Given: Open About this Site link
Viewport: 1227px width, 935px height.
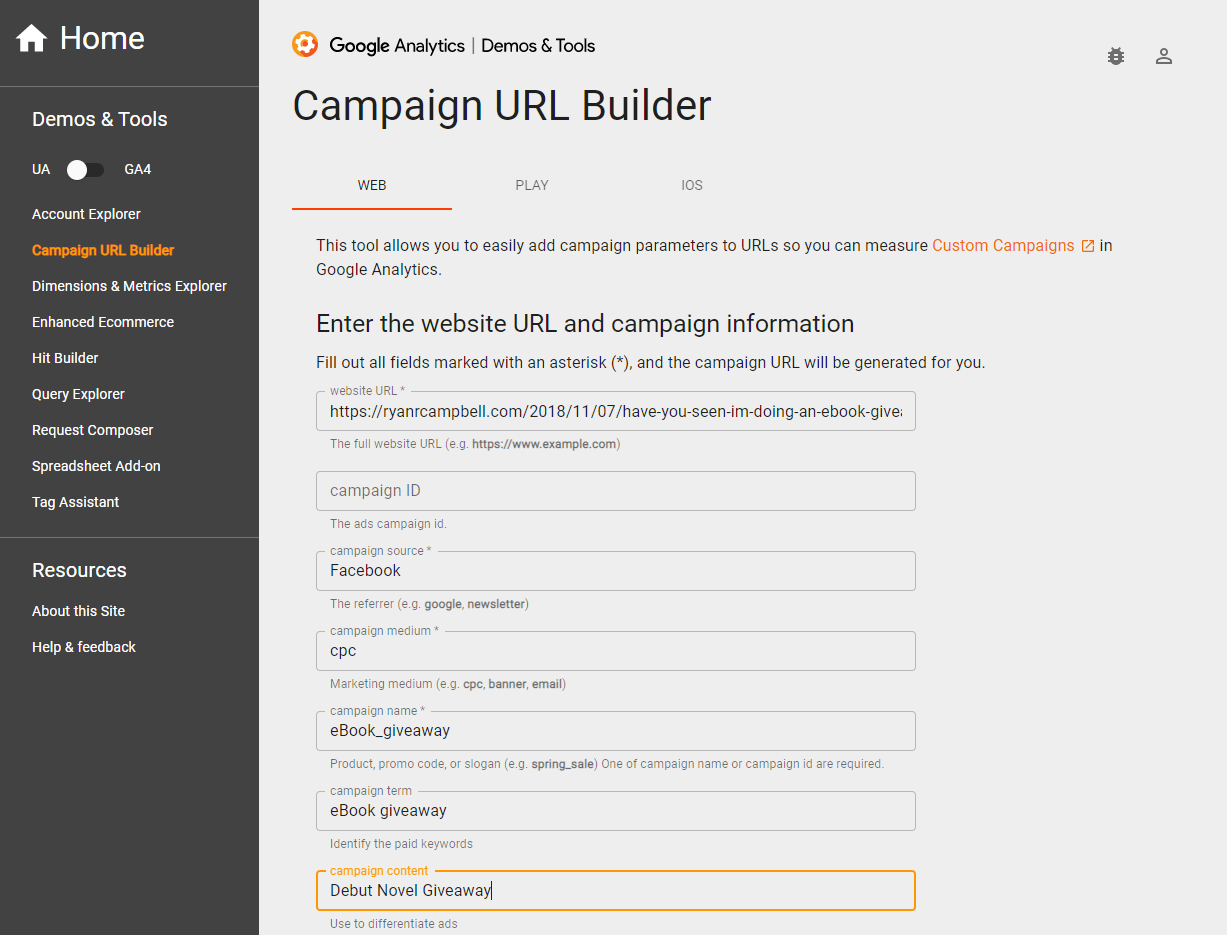Looking at the screenshot, I should (x=78, y=611).
